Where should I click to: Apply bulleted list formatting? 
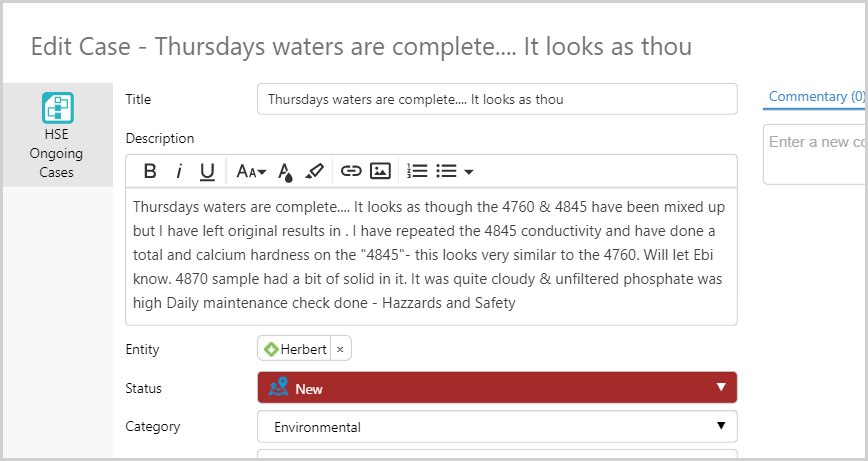[446, 171]
